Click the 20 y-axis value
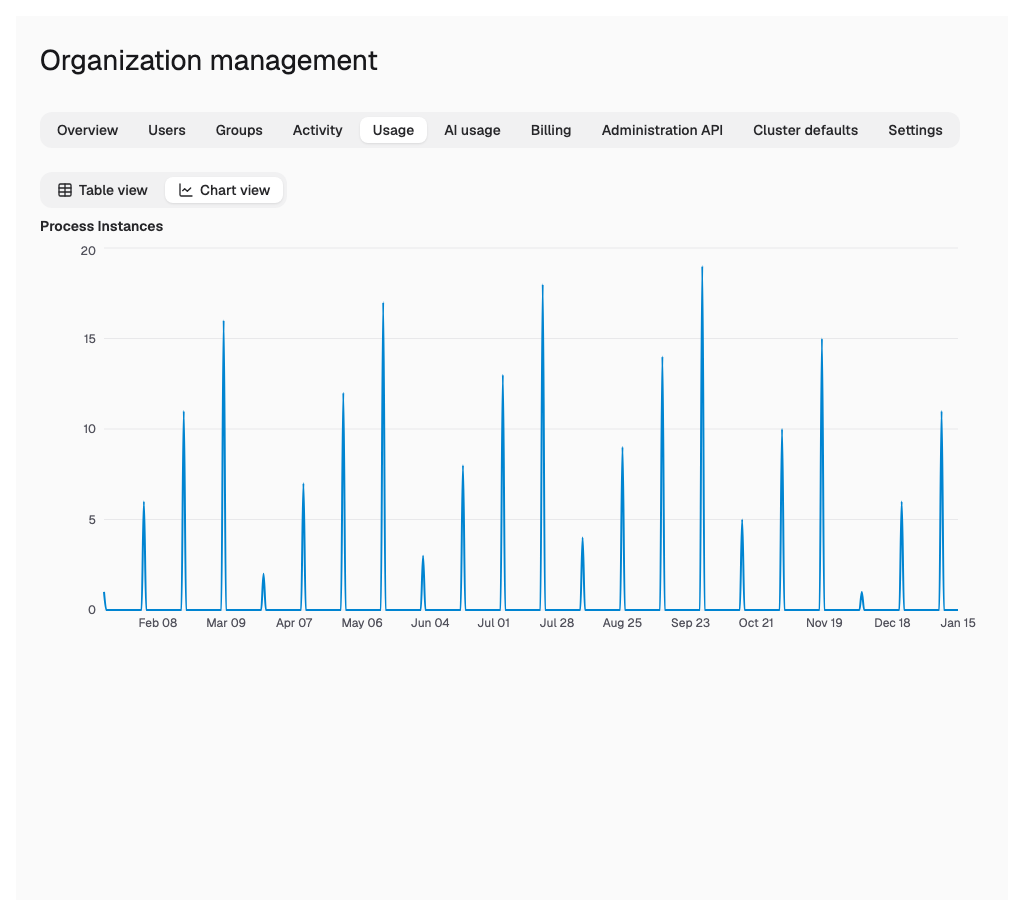Screen dimensions: 1024x900 coord(88,251)
